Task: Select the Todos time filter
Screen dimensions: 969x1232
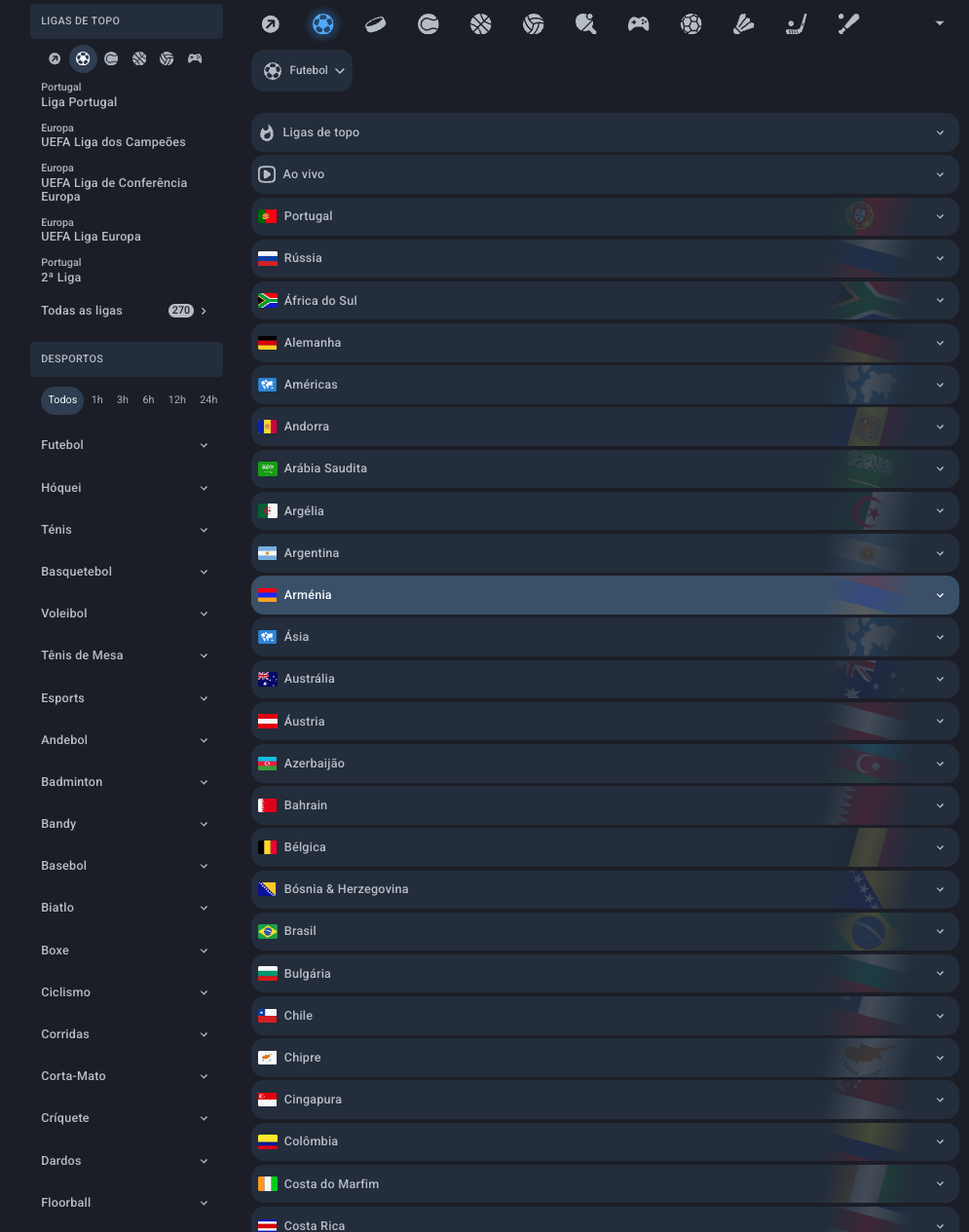Action: pyautogui.click(x=62, y=400)
